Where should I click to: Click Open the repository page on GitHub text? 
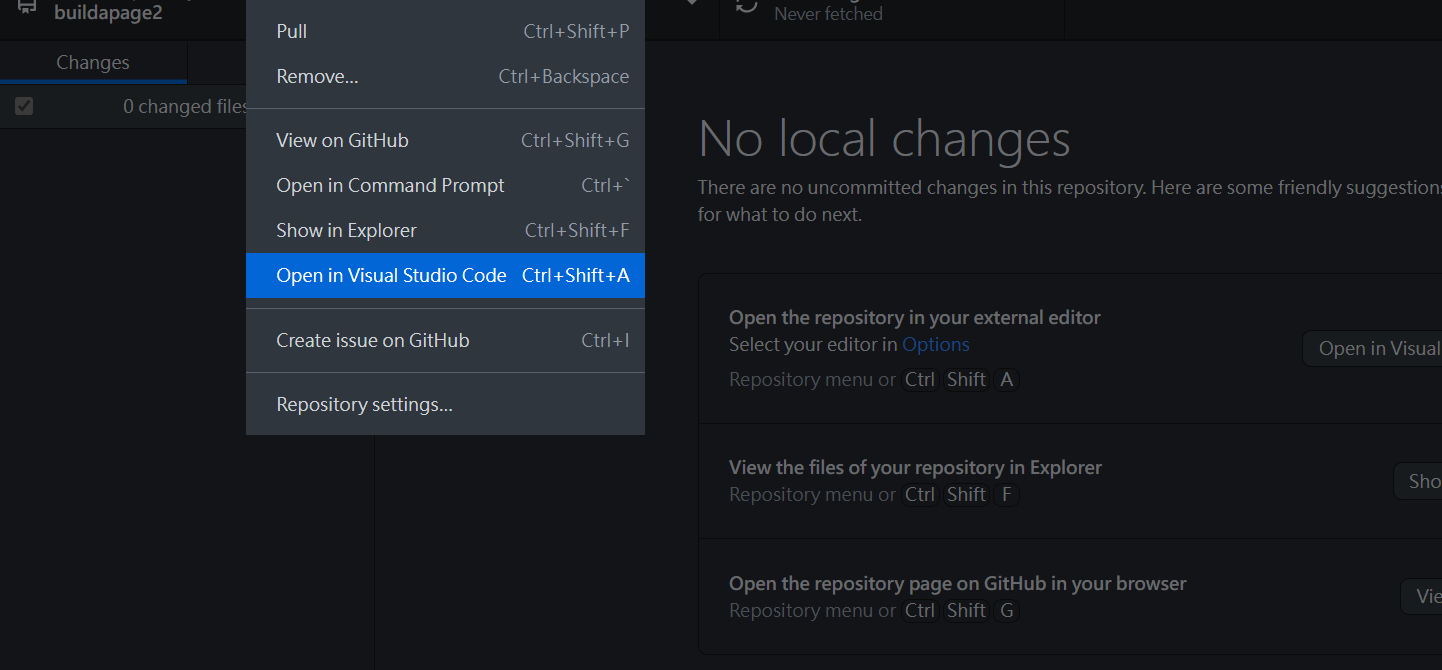958,583
